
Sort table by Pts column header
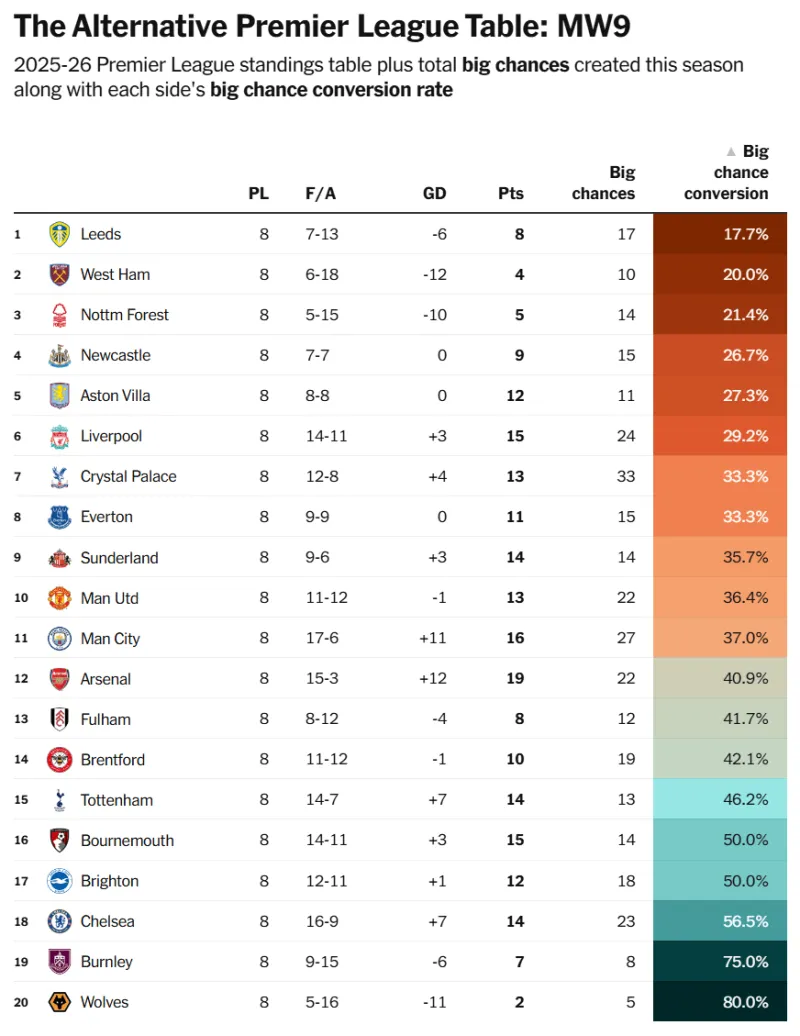pos(510,194)
